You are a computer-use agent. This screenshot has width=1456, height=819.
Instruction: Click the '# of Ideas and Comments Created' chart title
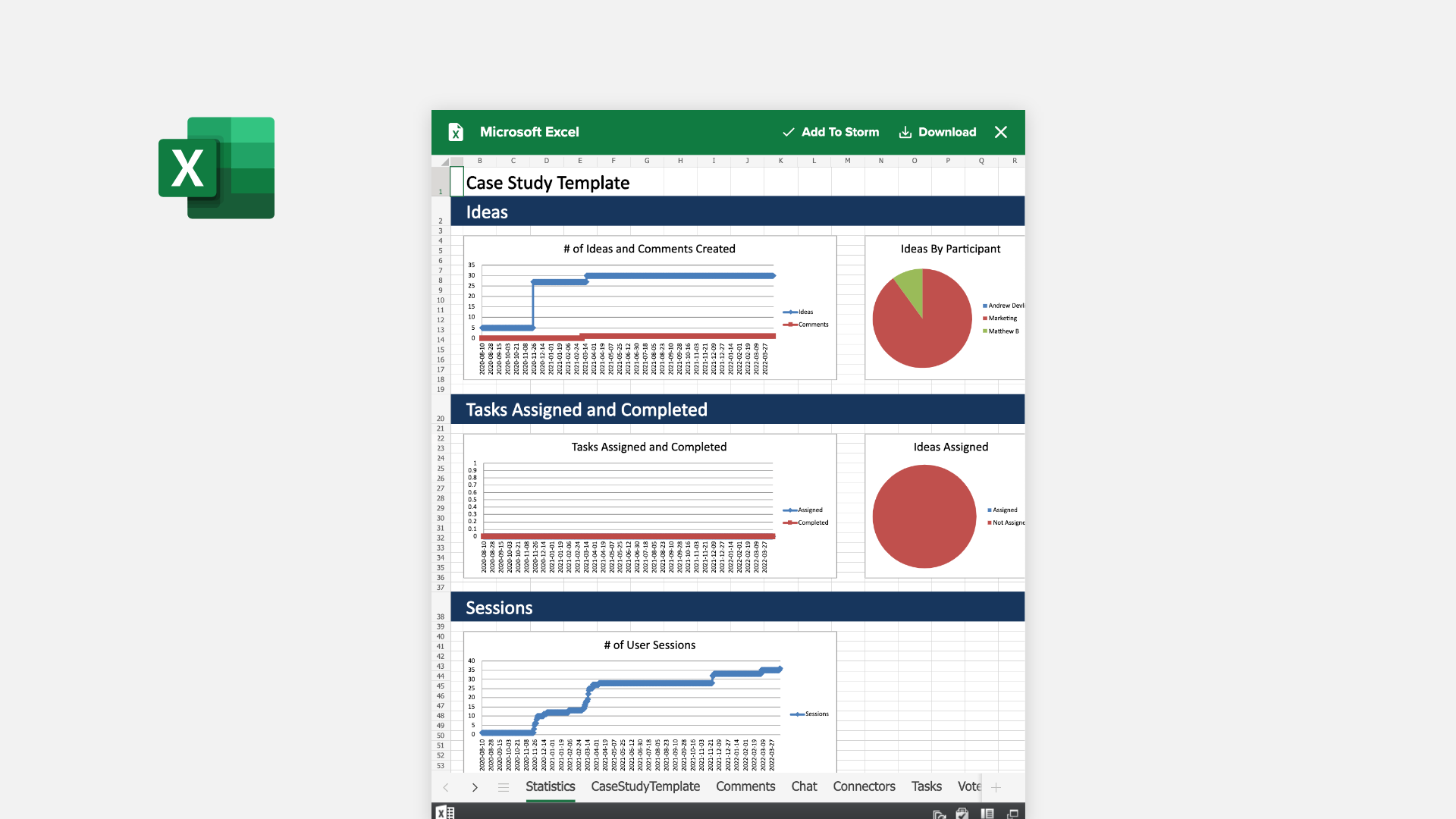(649, 249)
